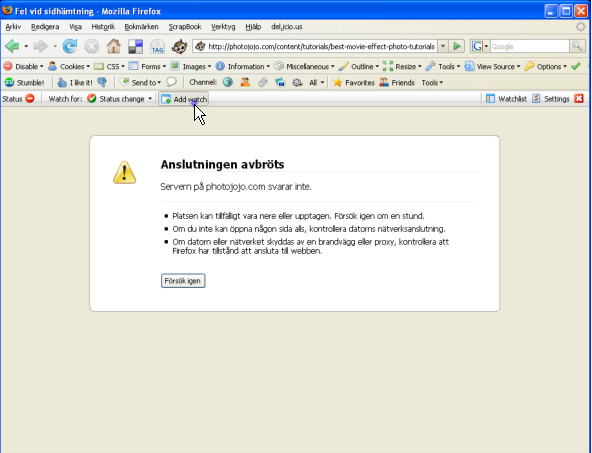
Task: Click the speech bubble review icon
Action: click(x=171, y=82)
